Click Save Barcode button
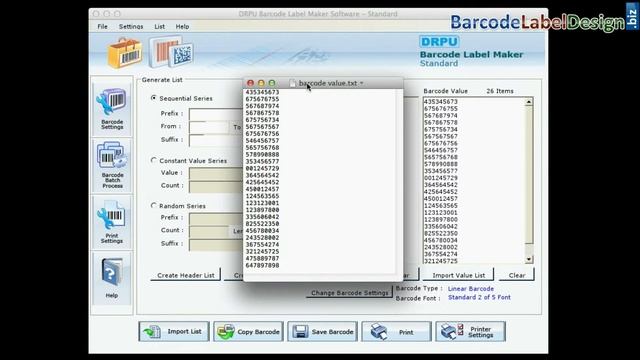This screenshot has width=640, height=360. click(322, 331)
